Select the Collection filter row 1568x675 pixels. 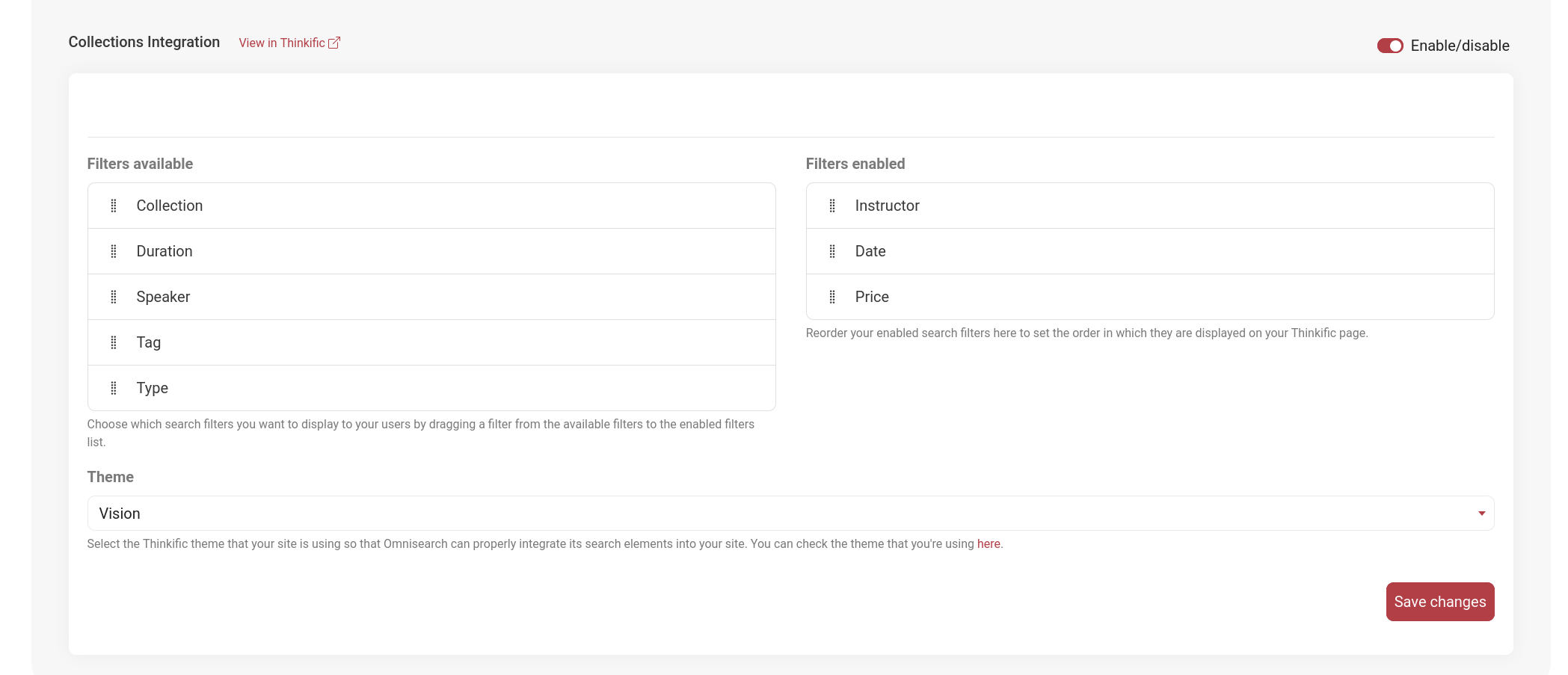(x=431, y=206)
